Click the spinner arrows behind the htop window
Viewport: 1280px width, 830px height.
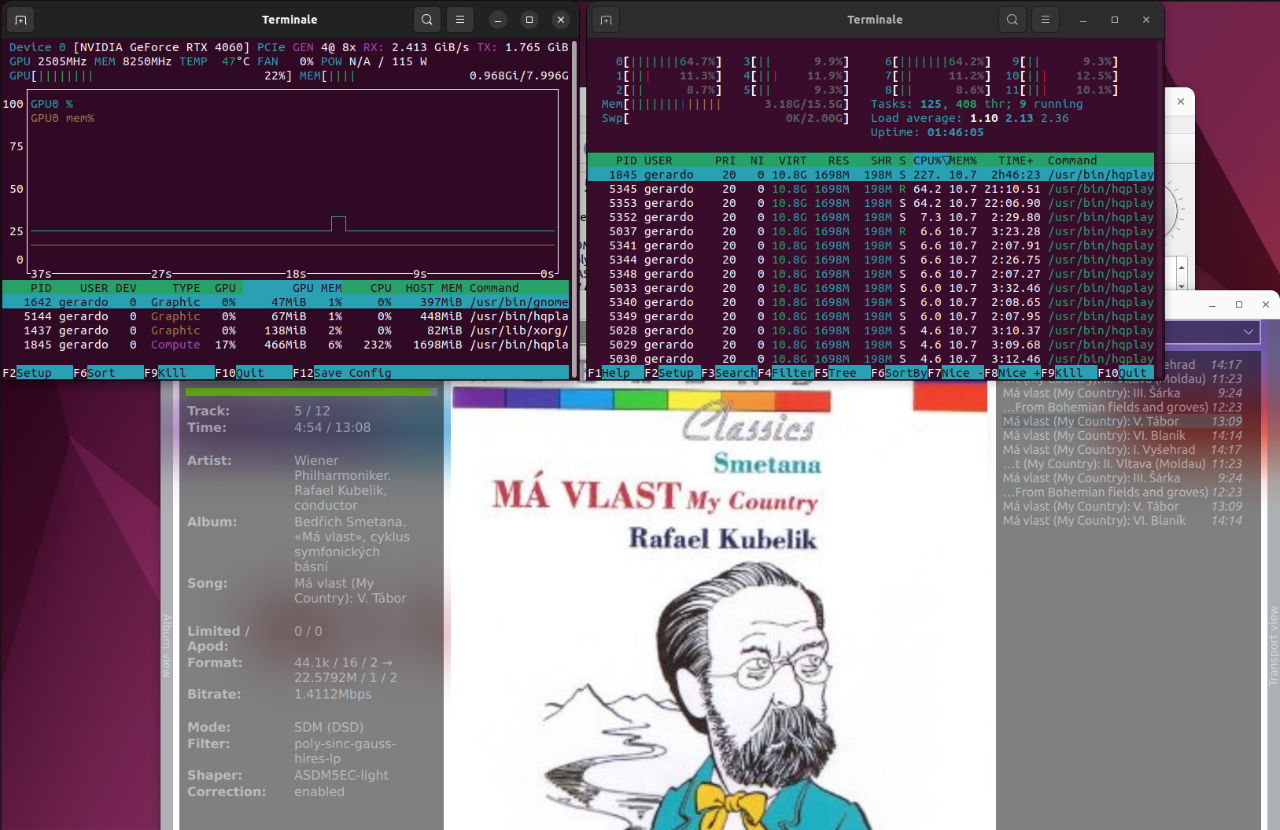tap(1181, 271)
